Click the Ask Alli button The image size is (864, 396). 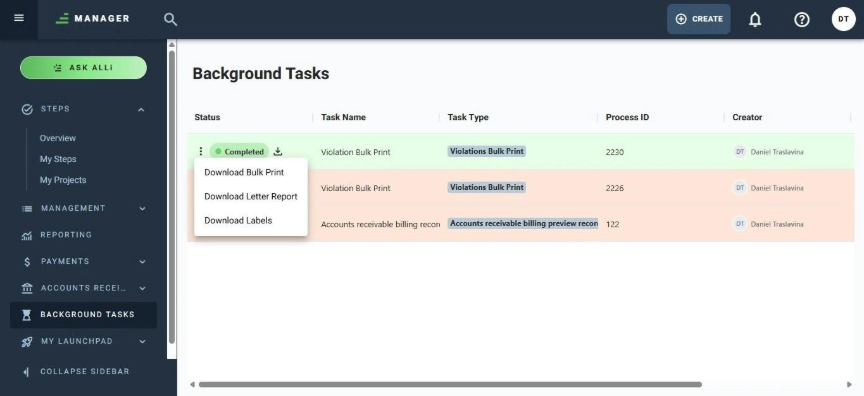coord(83,68)
